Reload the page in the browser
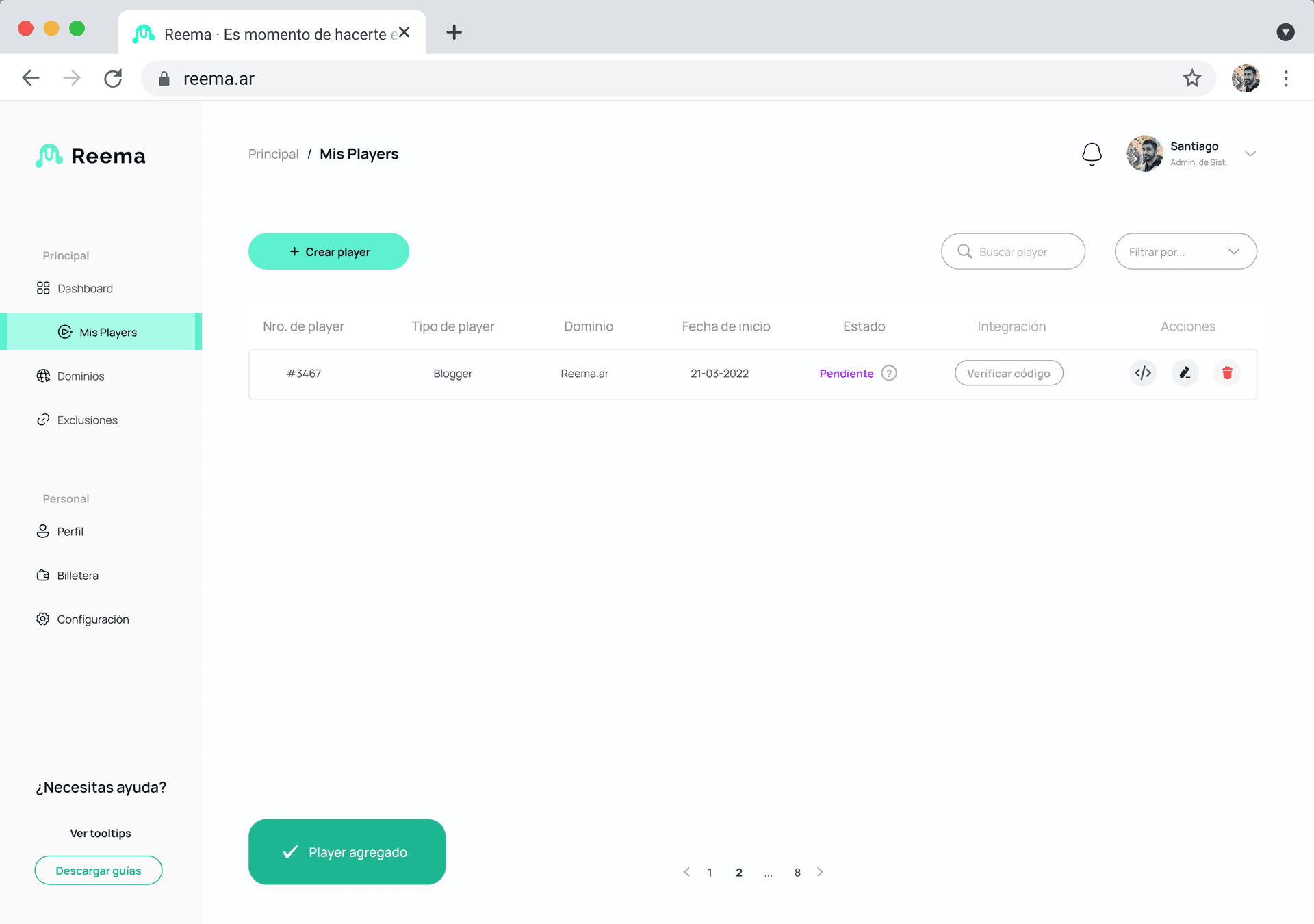This screenshot has width=1314, height=924. (113, 79)
